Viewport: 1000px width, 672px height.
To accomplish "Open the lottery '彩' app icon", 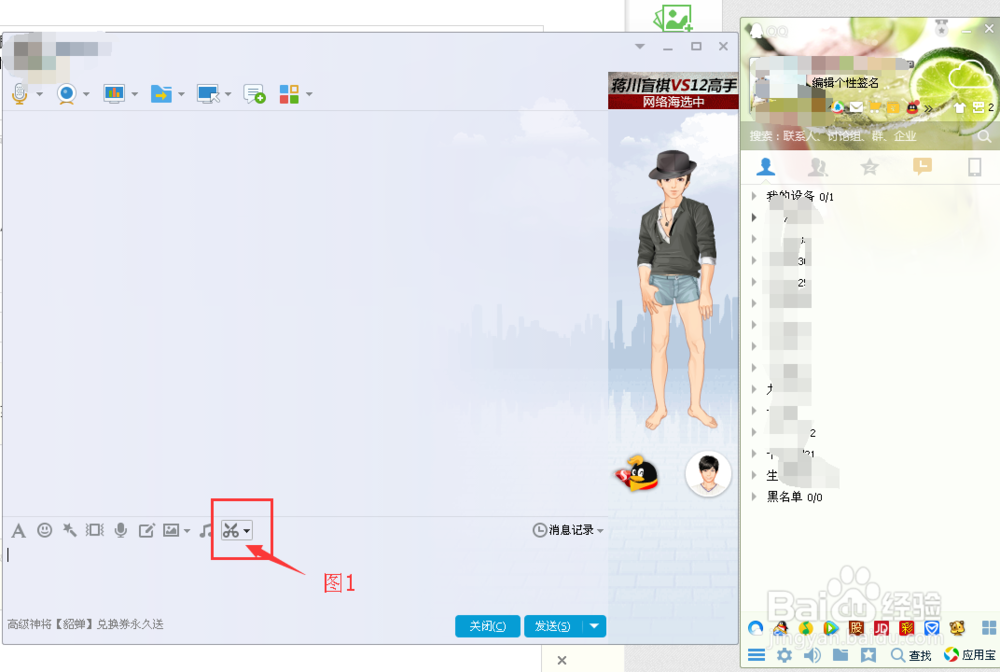I will pos(906,628).
